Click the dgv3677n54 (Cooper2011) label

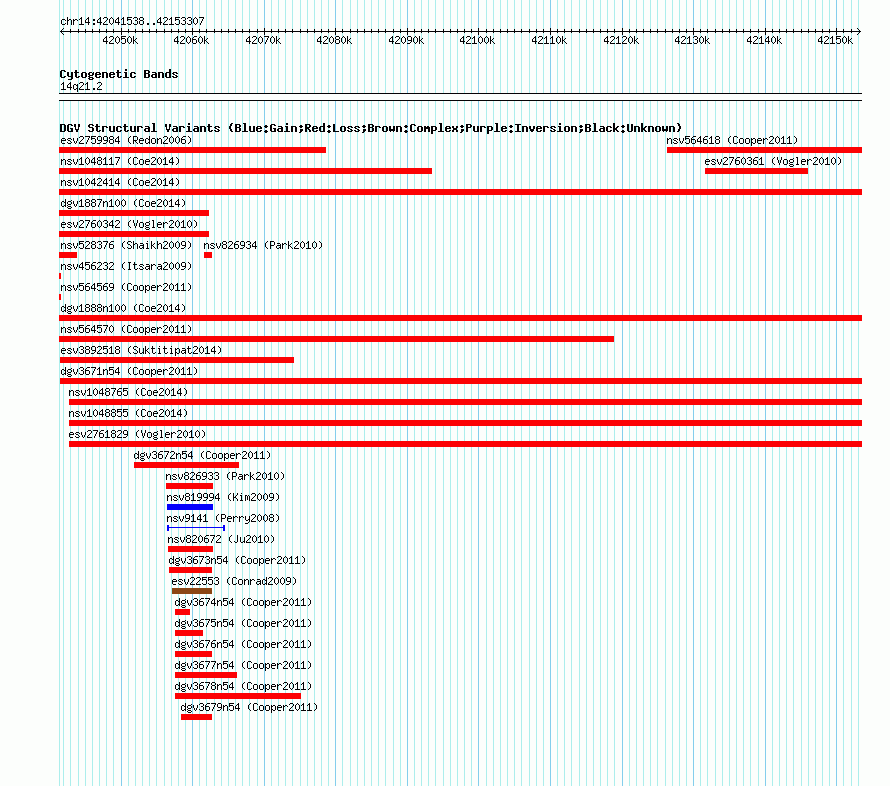pos(244,665)
